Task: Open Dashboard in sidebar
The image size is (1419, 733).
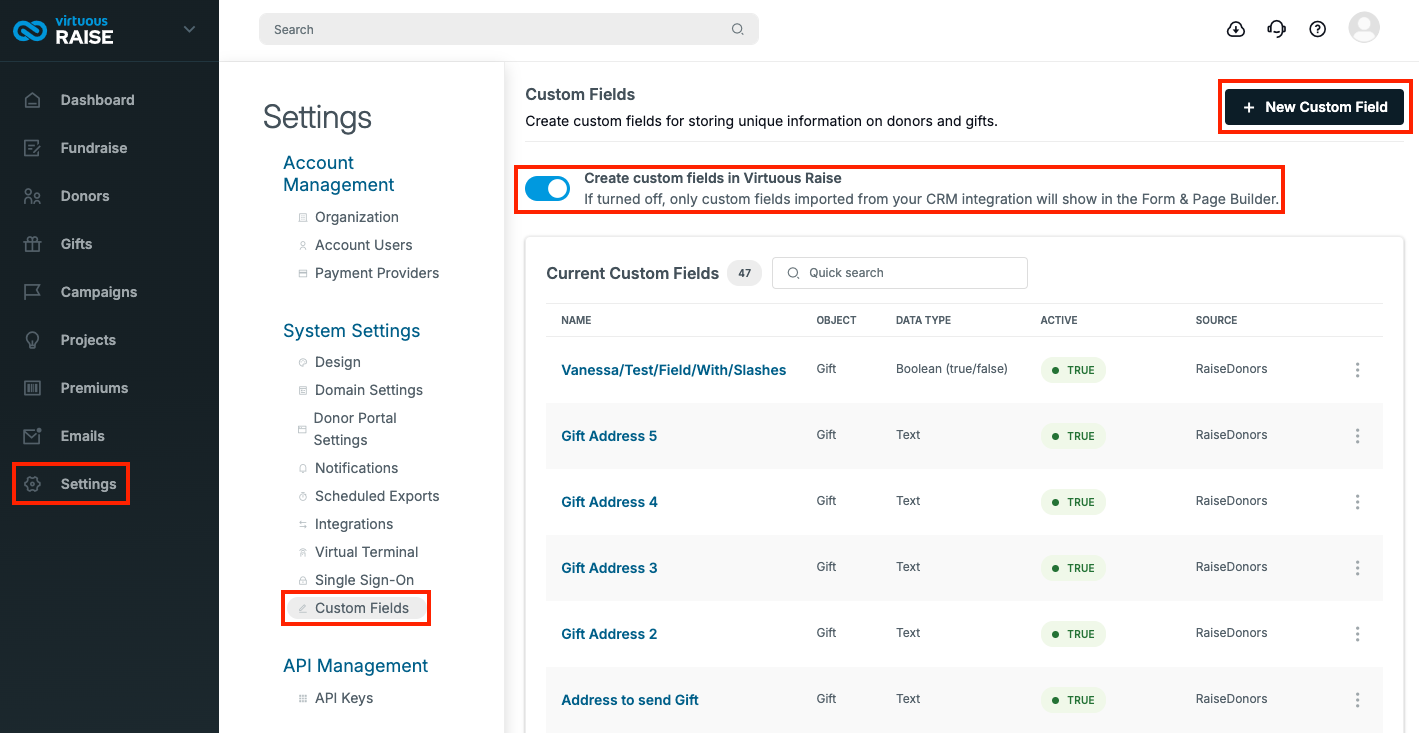Action: pos(97,100)
